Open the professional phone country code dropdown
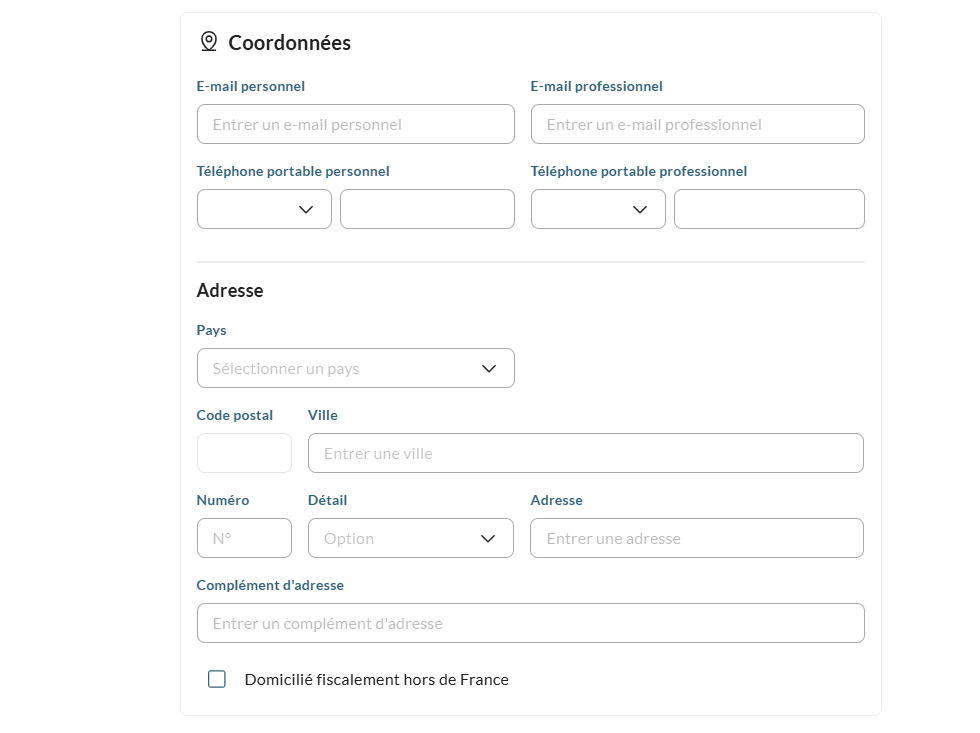Image resolution: width=980 pixels, height=733 pixels. click(x=598, y=209)
